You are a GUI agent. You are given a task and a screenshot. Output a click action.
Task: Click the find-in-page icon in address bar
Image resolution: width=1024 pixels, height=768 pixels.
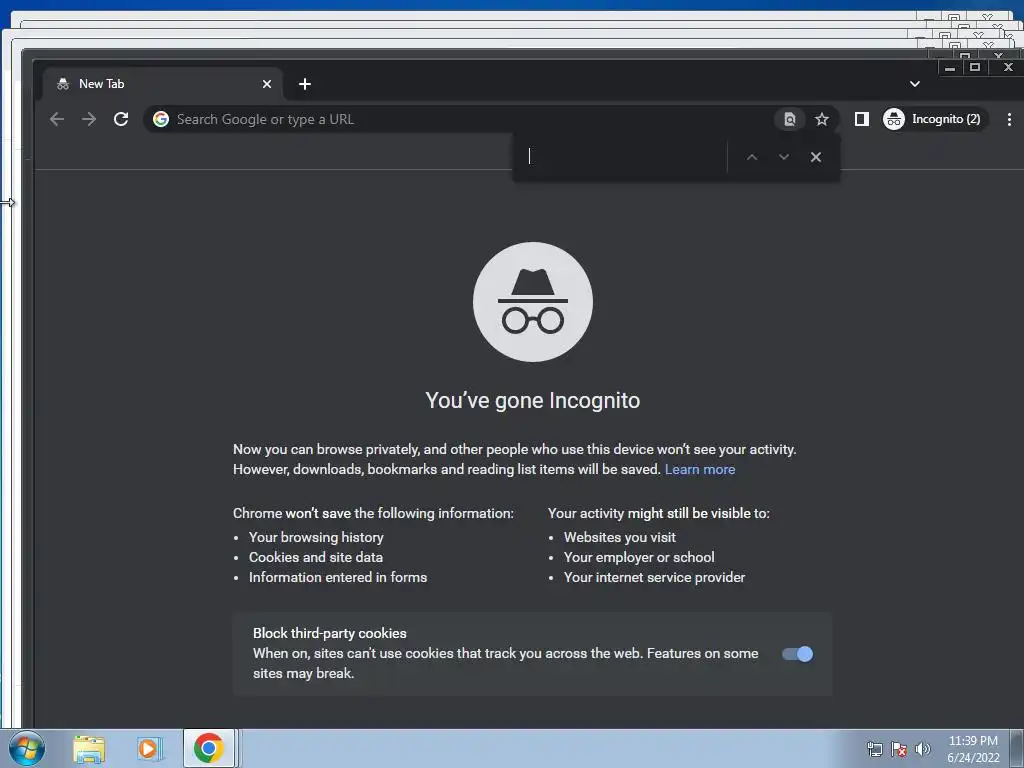tap(790, 119)
